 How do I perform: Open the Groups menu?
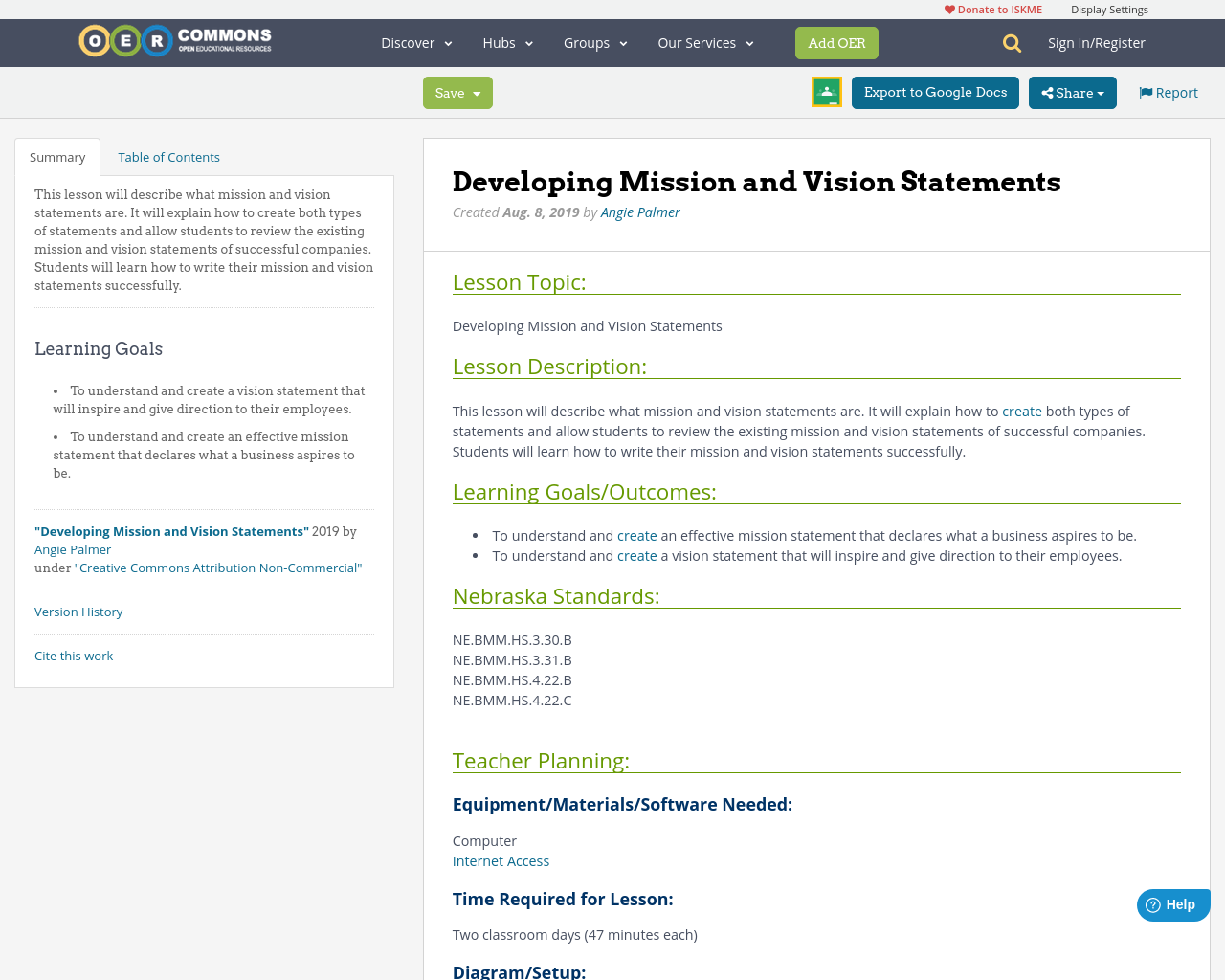point(593,41)
